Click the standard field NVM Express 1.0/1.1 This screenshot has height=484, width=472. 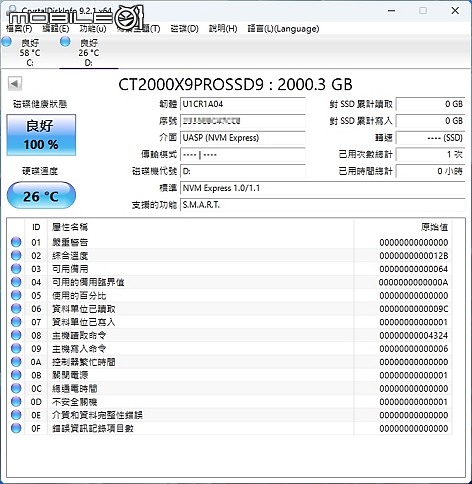(x=322, y=188)
